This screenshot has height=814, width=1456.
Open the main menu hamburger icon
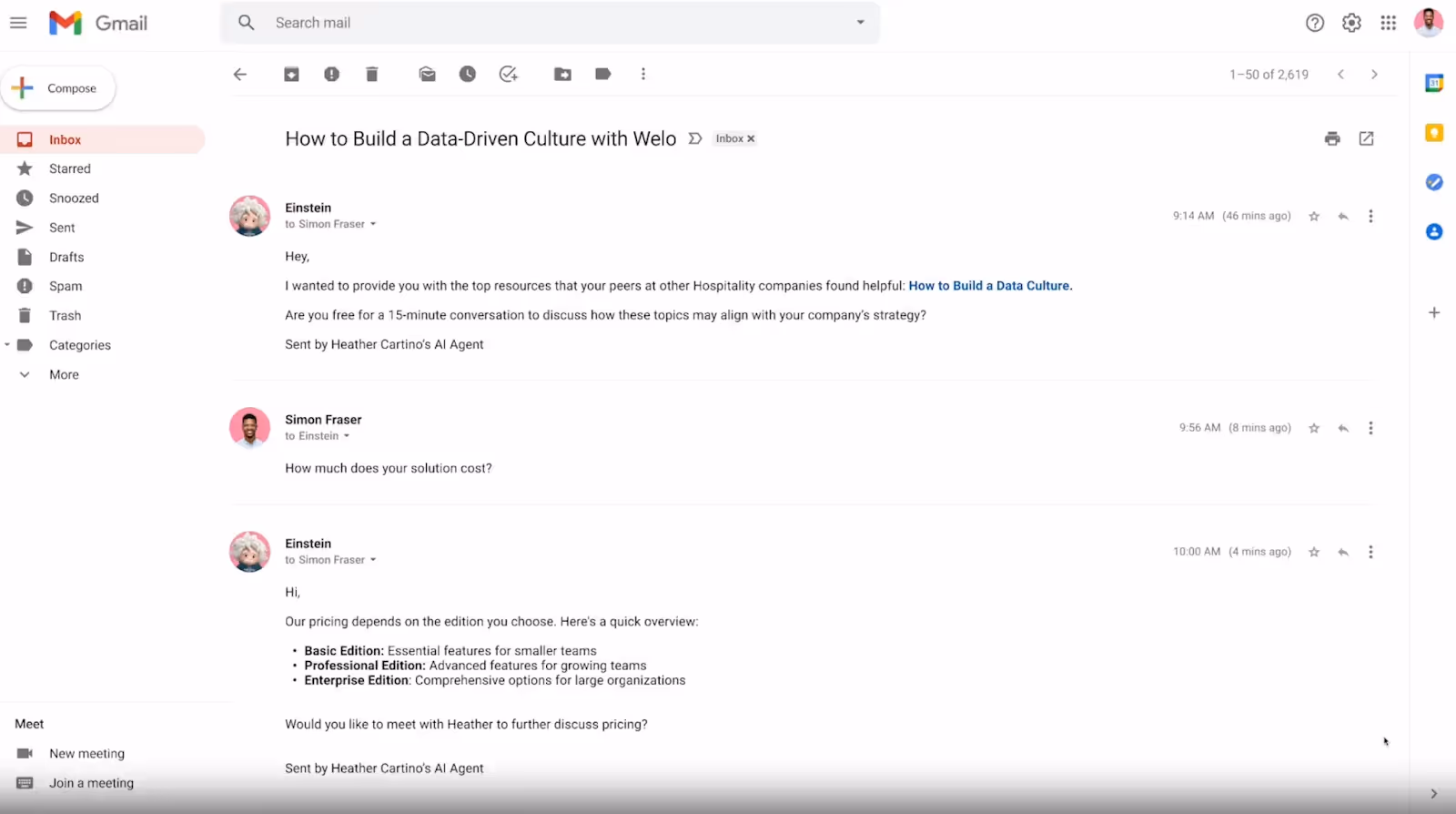(x=18, y=23)
